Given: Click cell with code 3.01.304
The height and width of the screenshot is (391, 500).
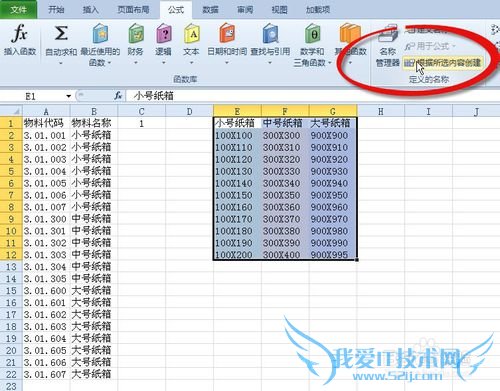Looking at the screenshot, I should pos(46,267).
